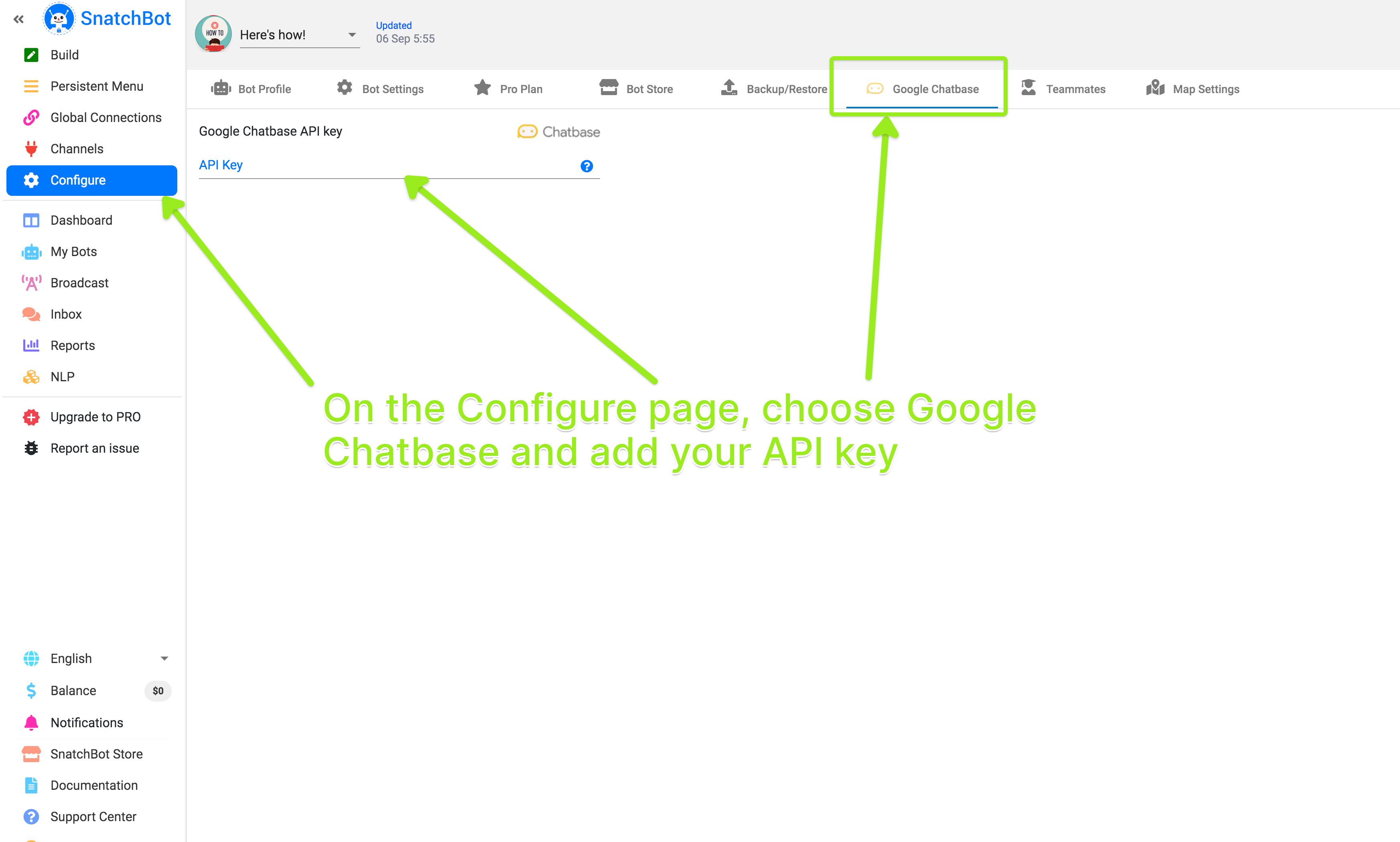The height and width of the screenshot is (842, 1400).
Task: Click the $0 Balance badge
Action: pos(158,691)
